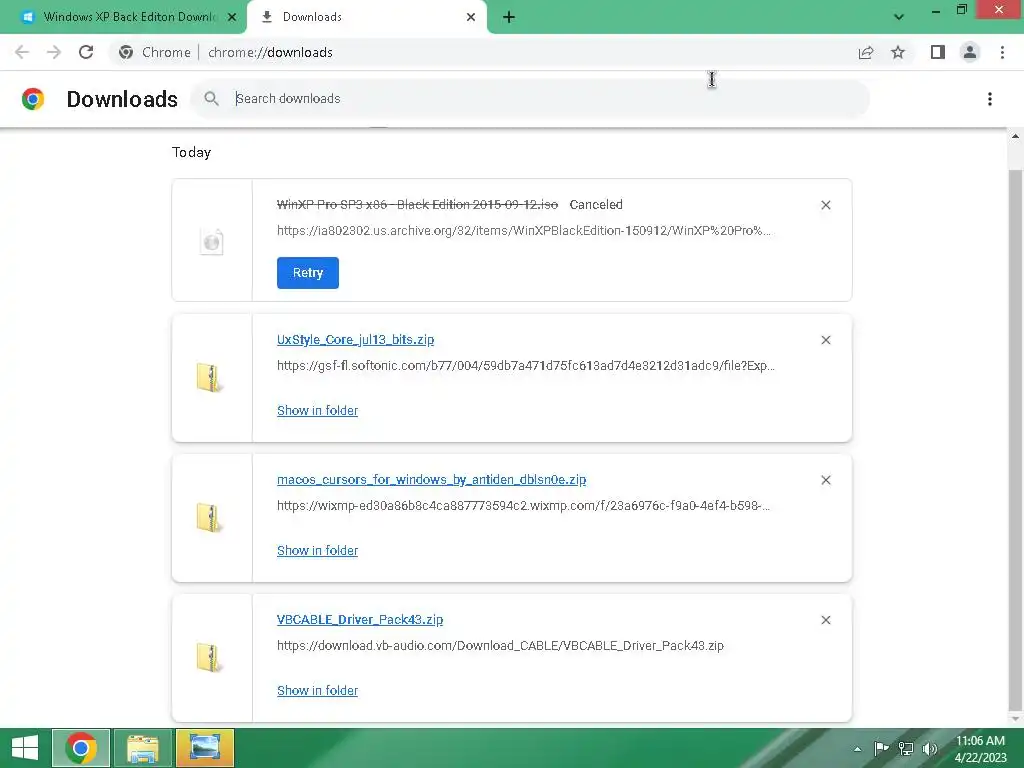Focus the Search downloads field
This screenshot has width=1024, height=768.
pyautogui.click(x=530, y=99)
